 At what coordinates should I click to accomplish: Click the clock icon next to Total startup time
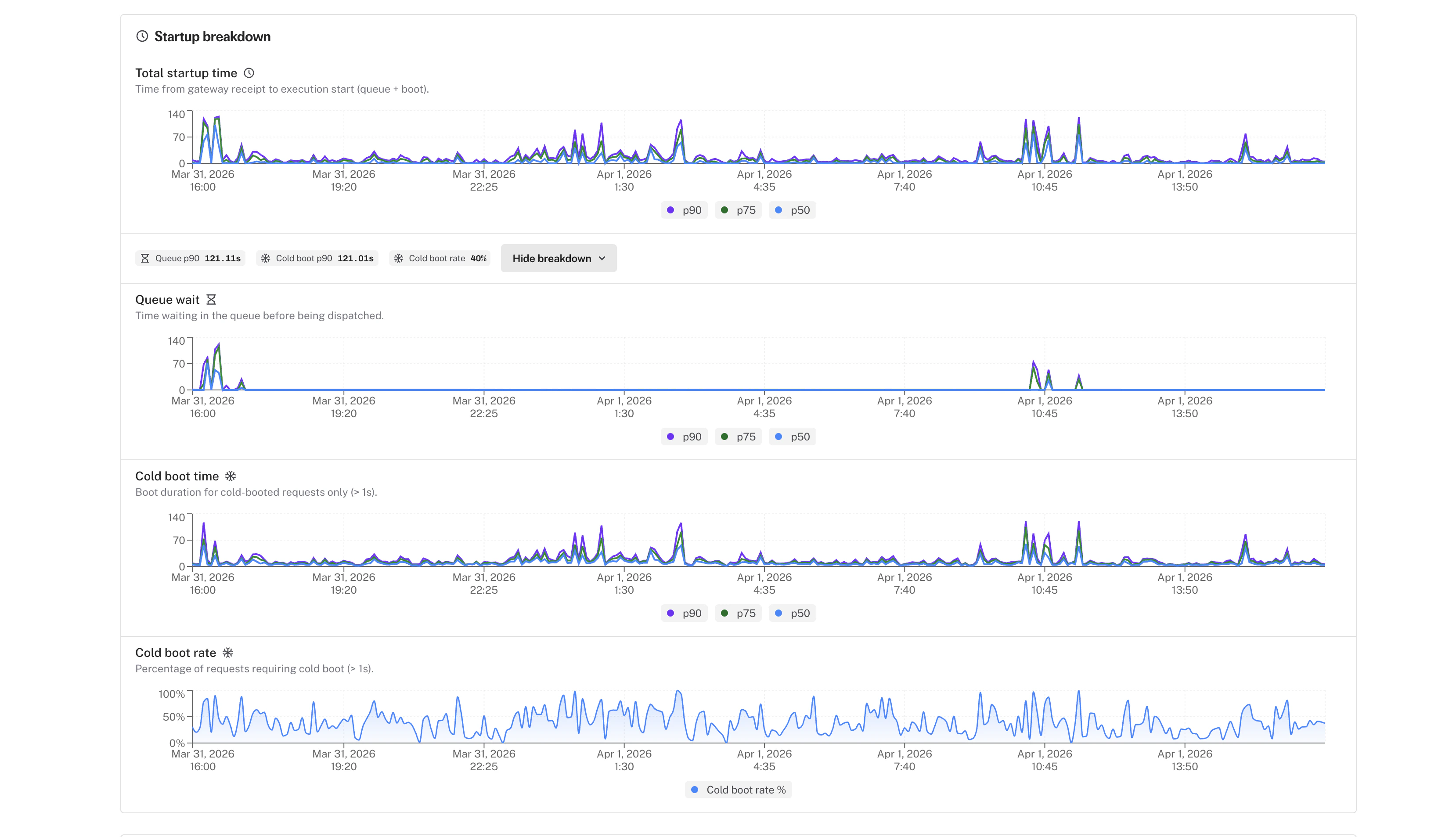tap(249, 72)
